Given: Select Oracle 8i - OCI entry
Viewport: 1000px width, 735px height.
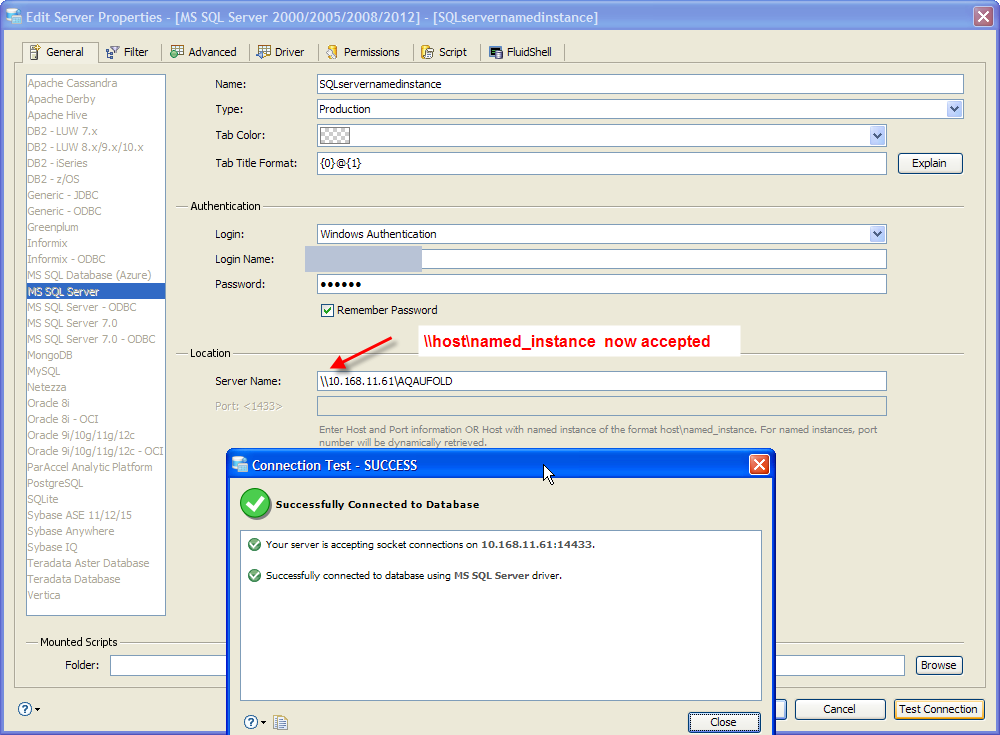Looking at the screenshot, I should [62, 419].
